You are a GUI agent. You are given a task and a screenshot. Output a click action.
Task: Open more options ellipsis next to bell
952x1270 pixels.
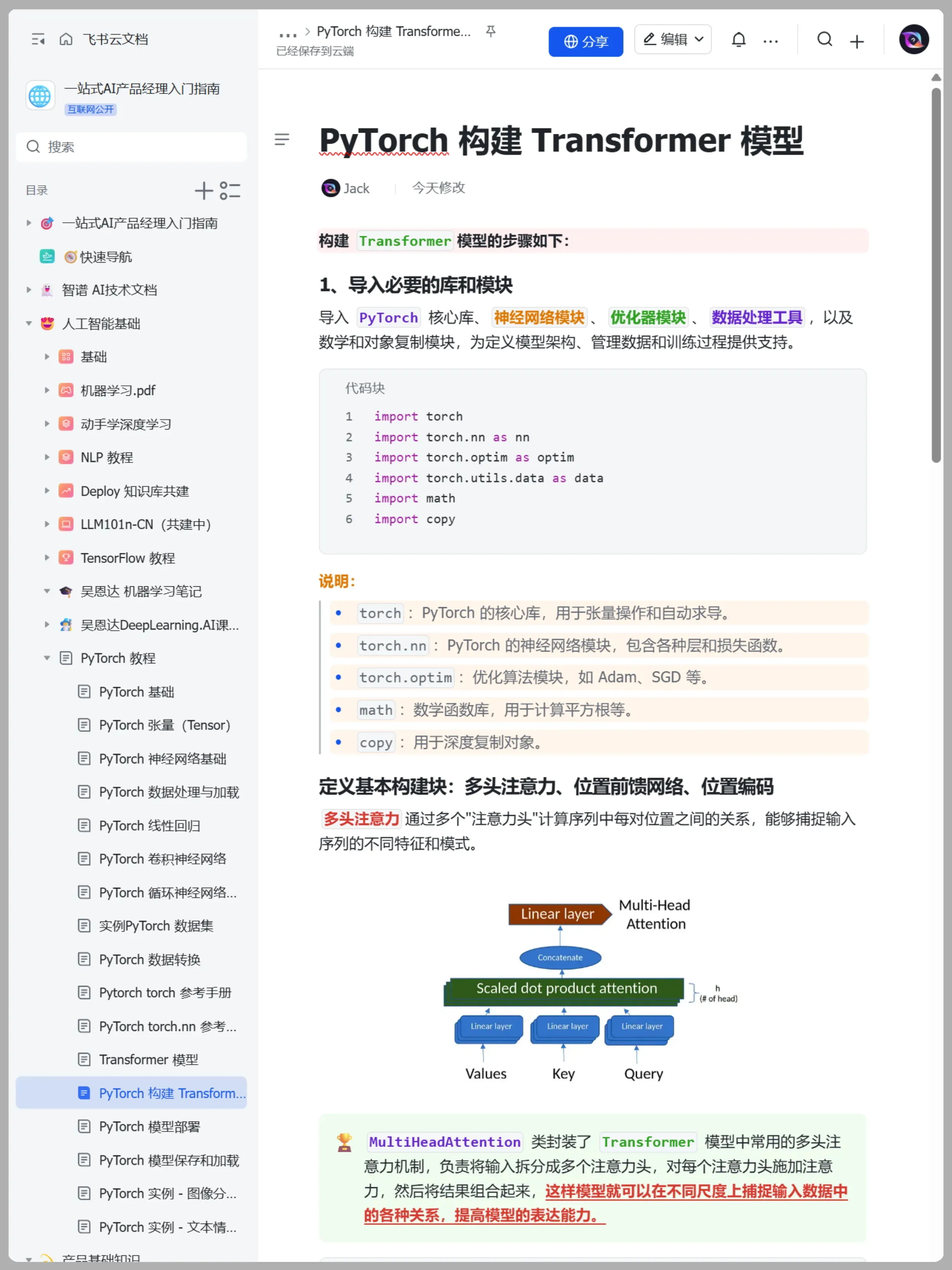pos(771,41)
